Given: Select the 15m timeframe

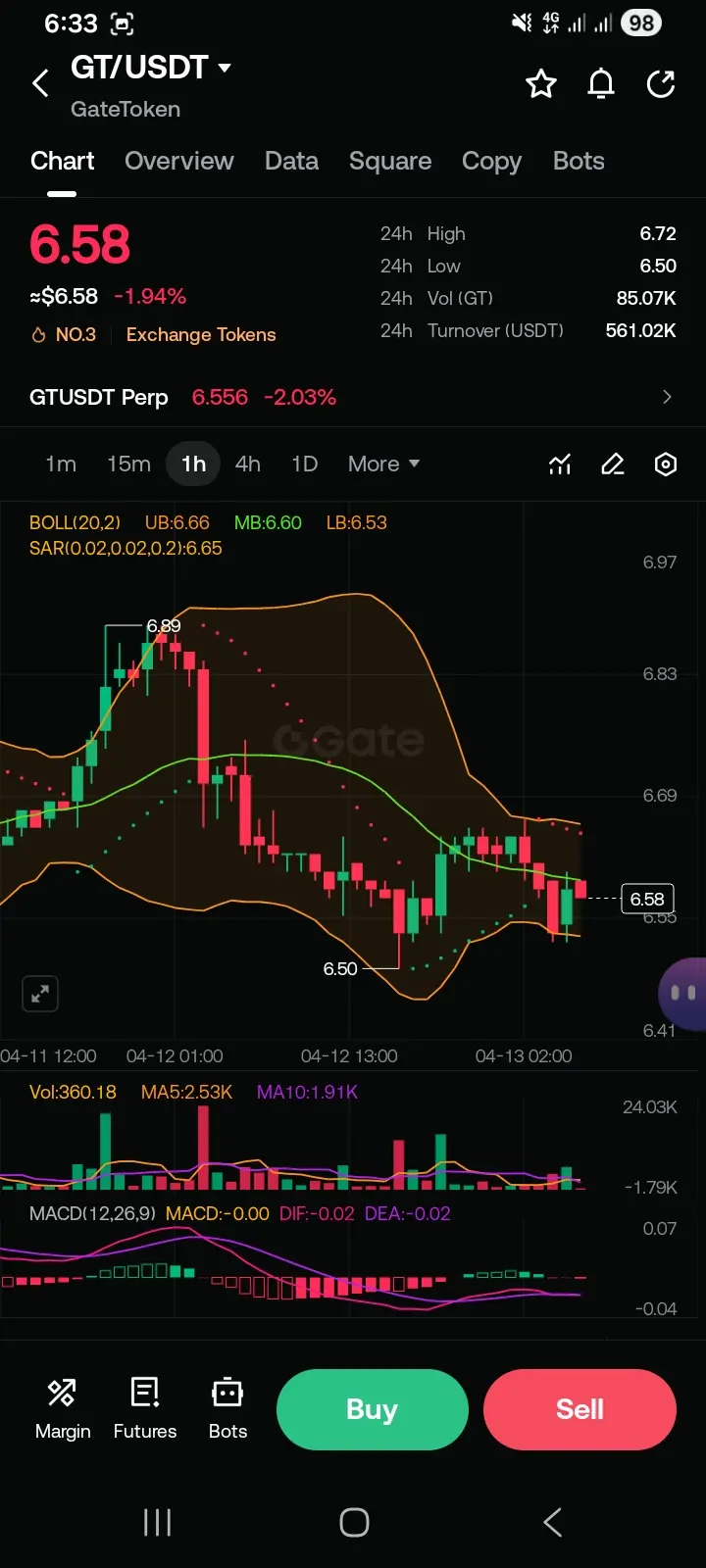Looking at the screenshot, I should coord(128,464).
